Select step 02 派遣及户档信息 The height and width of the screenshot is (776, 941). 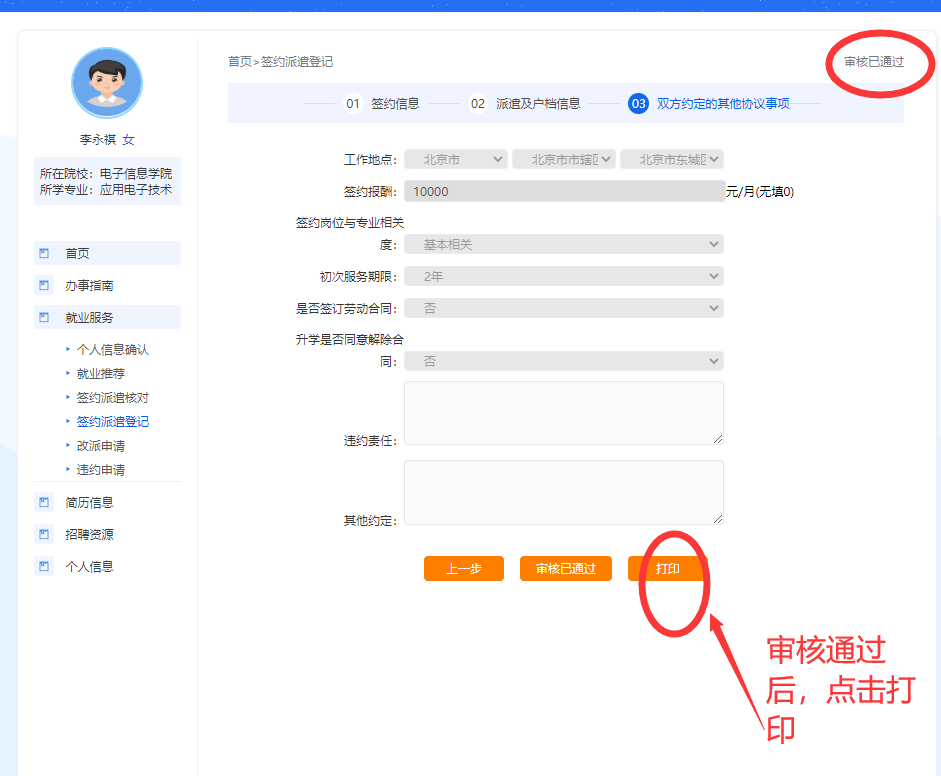point(525,103)
